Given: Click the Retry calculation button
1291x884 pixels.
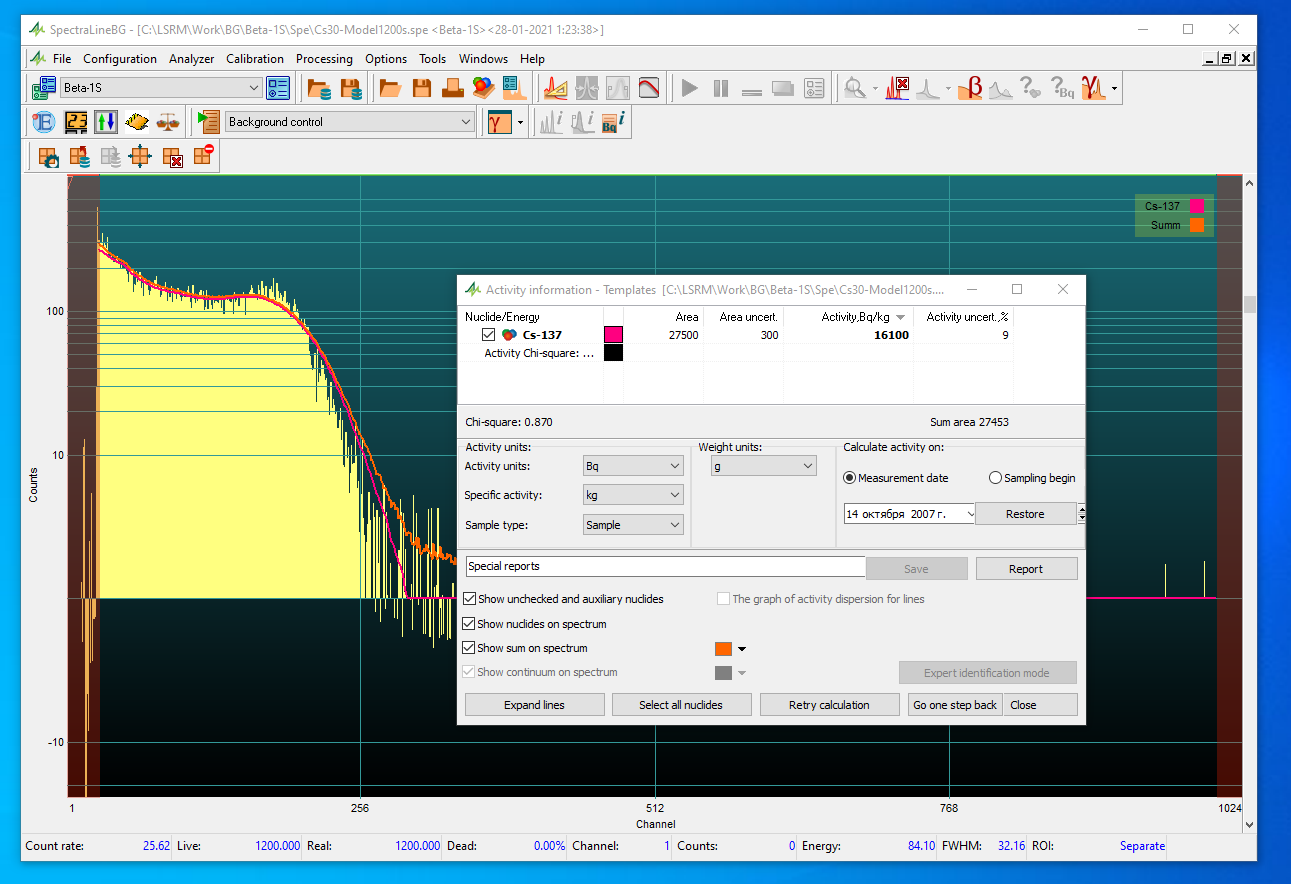Looking at the screenshot, I should (829, 705).
